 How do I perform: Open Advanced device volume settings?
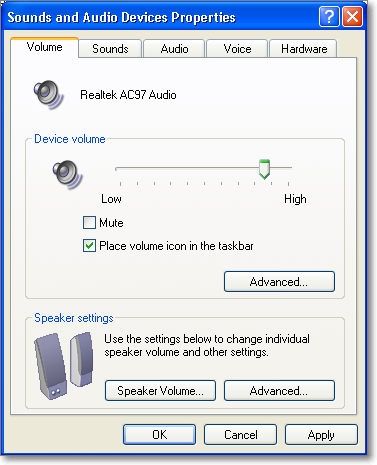pyautogui.click(x=279, y=282)
